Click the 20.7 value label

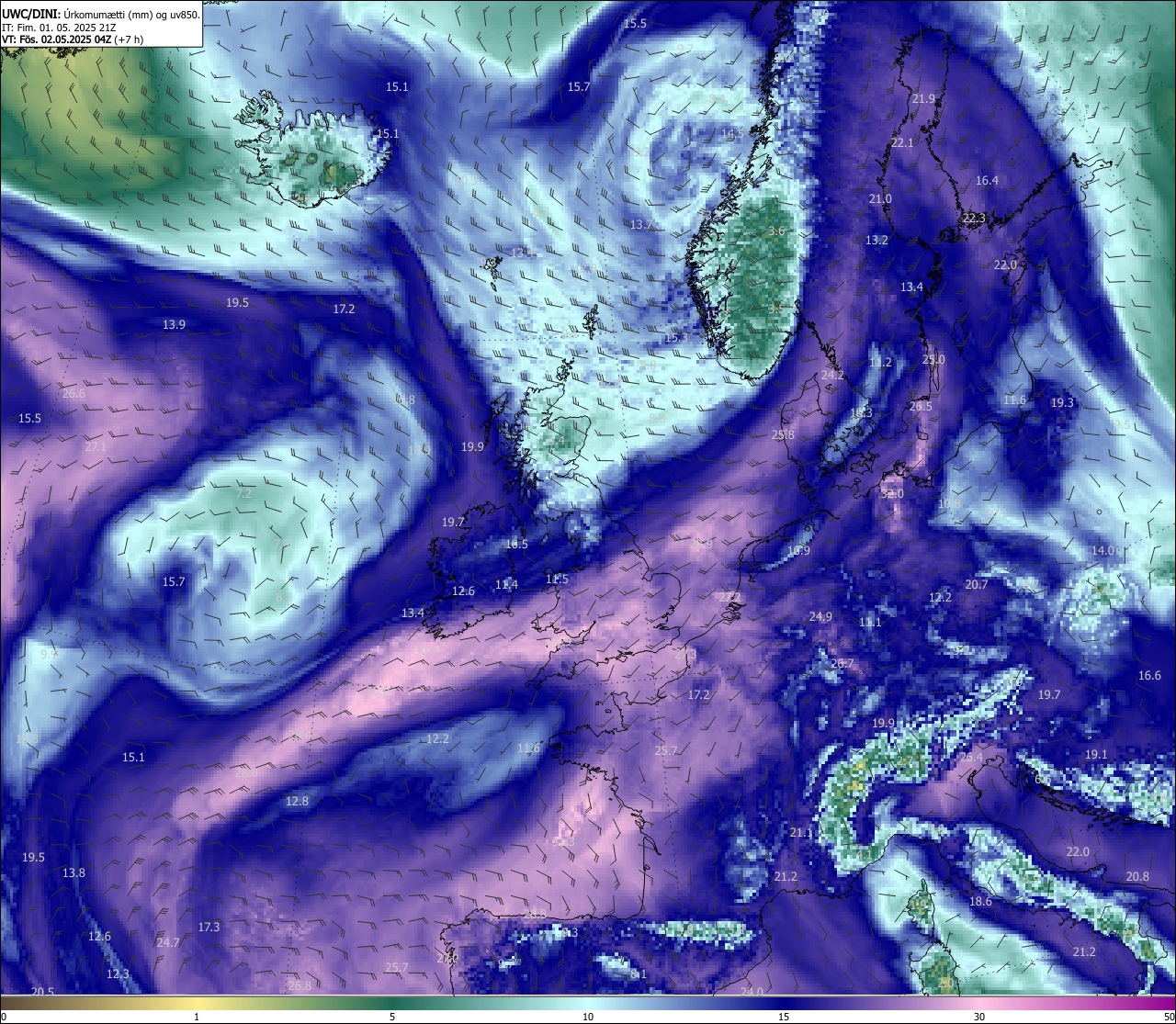tap(977, 584)
